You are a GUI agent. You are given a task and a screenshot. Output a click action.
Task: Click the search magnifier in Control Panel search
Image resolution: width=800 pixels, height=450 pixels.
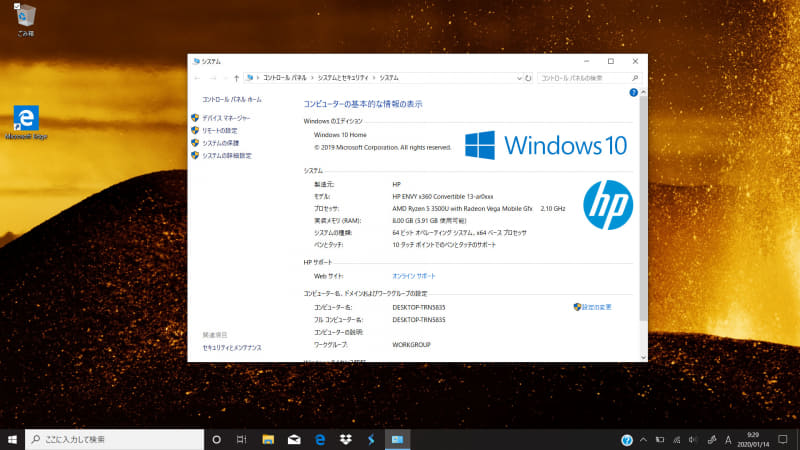click(635, 78)
